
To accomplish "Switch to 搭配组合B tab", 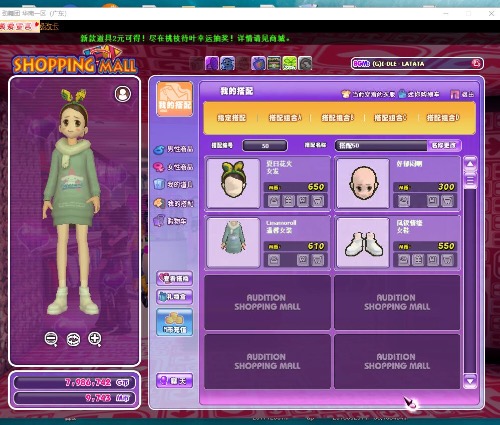I will (338, 118).
